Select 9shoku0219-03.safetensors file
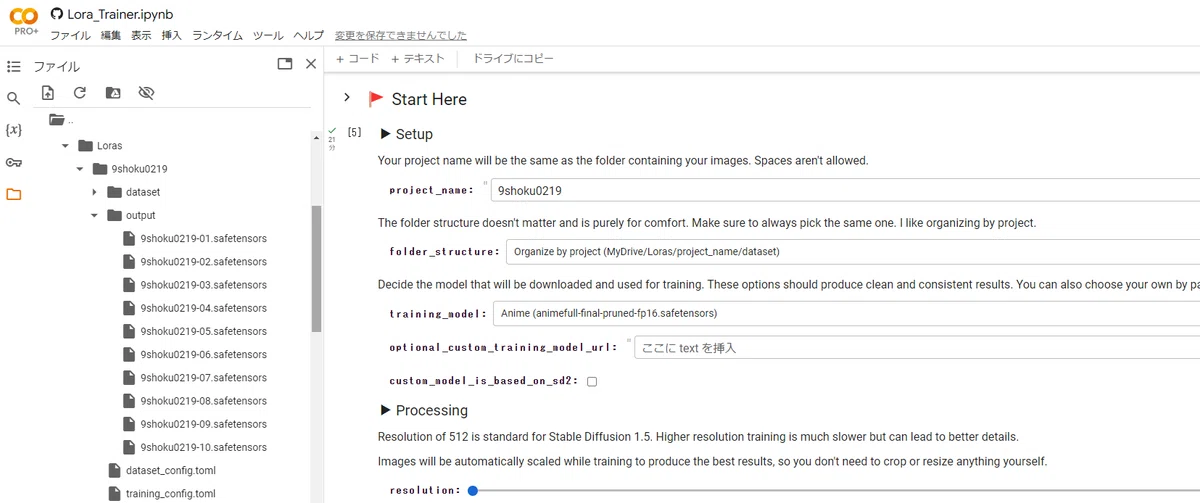 click(204, 285)
